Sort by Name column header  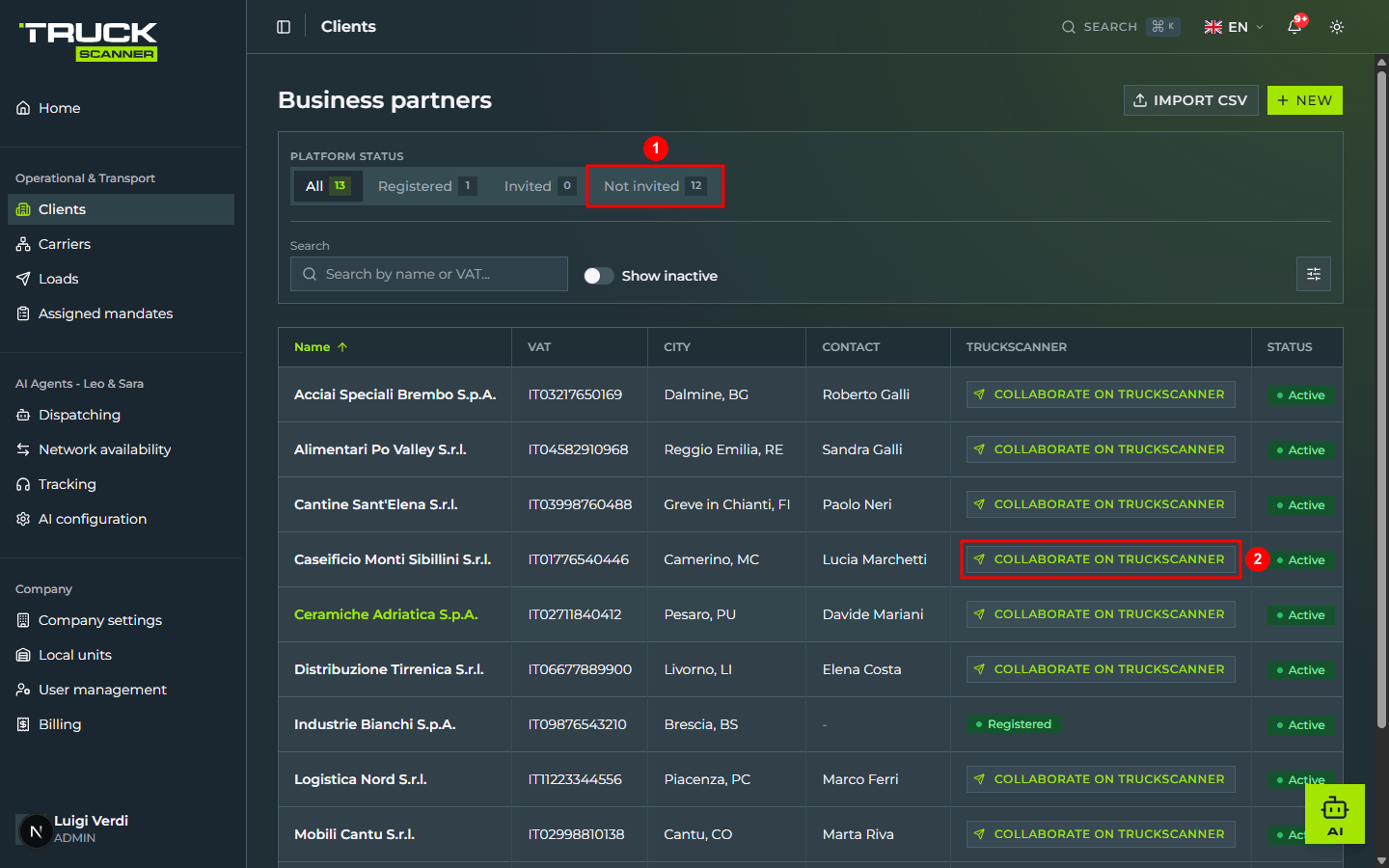(x=320, y=347)
